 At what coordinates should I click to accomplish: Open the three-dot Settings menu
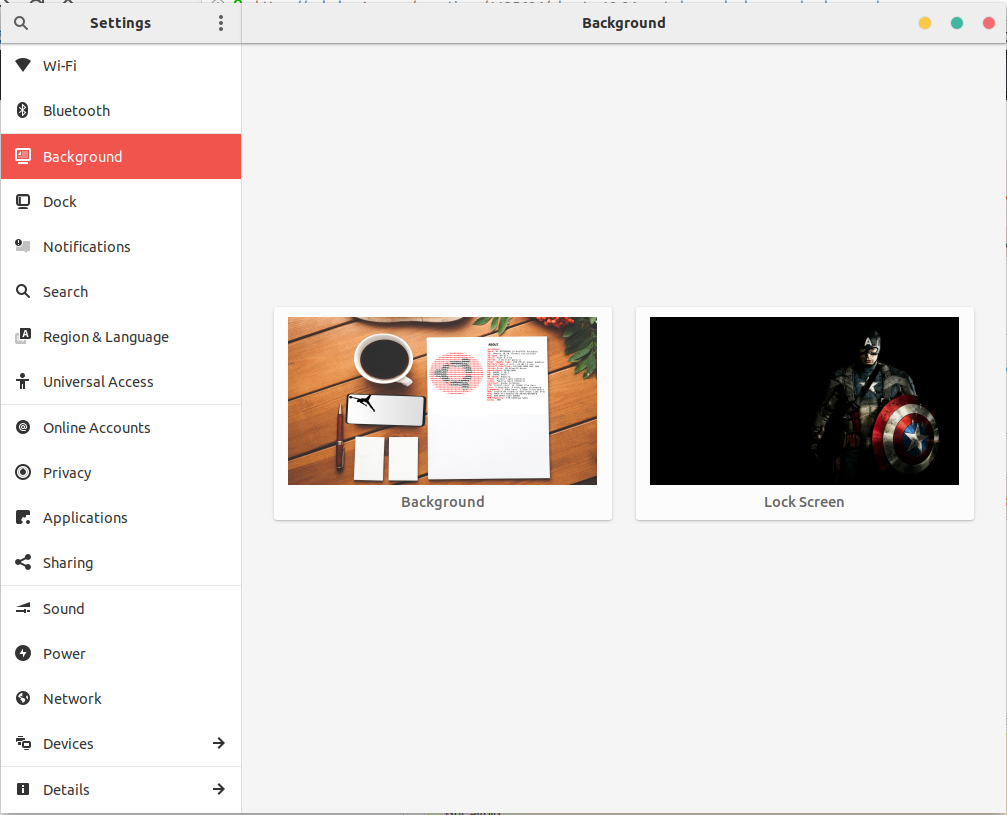click(x=221, y=23)
